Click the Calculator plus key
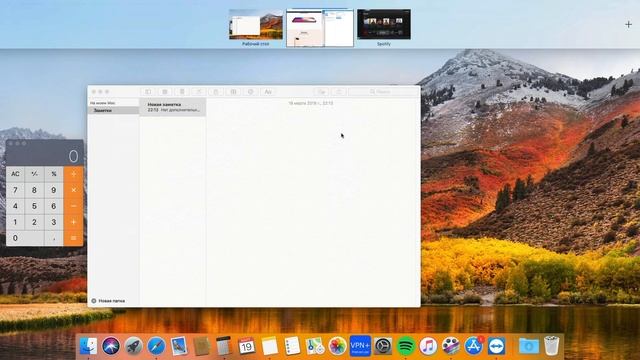This screenshot has width=640, height=360. pyautogui.click(x=73, y=222)
